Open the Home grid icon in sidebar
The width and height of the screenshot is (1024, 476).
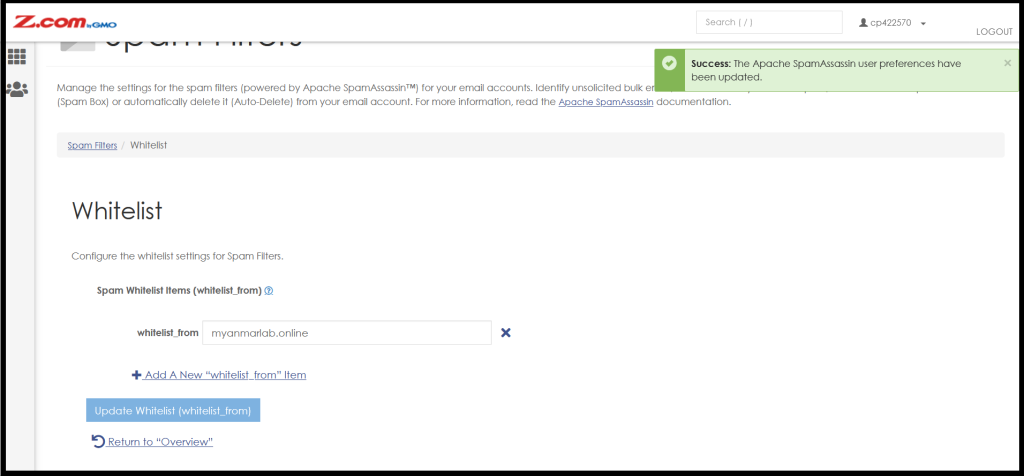point(16,57)
